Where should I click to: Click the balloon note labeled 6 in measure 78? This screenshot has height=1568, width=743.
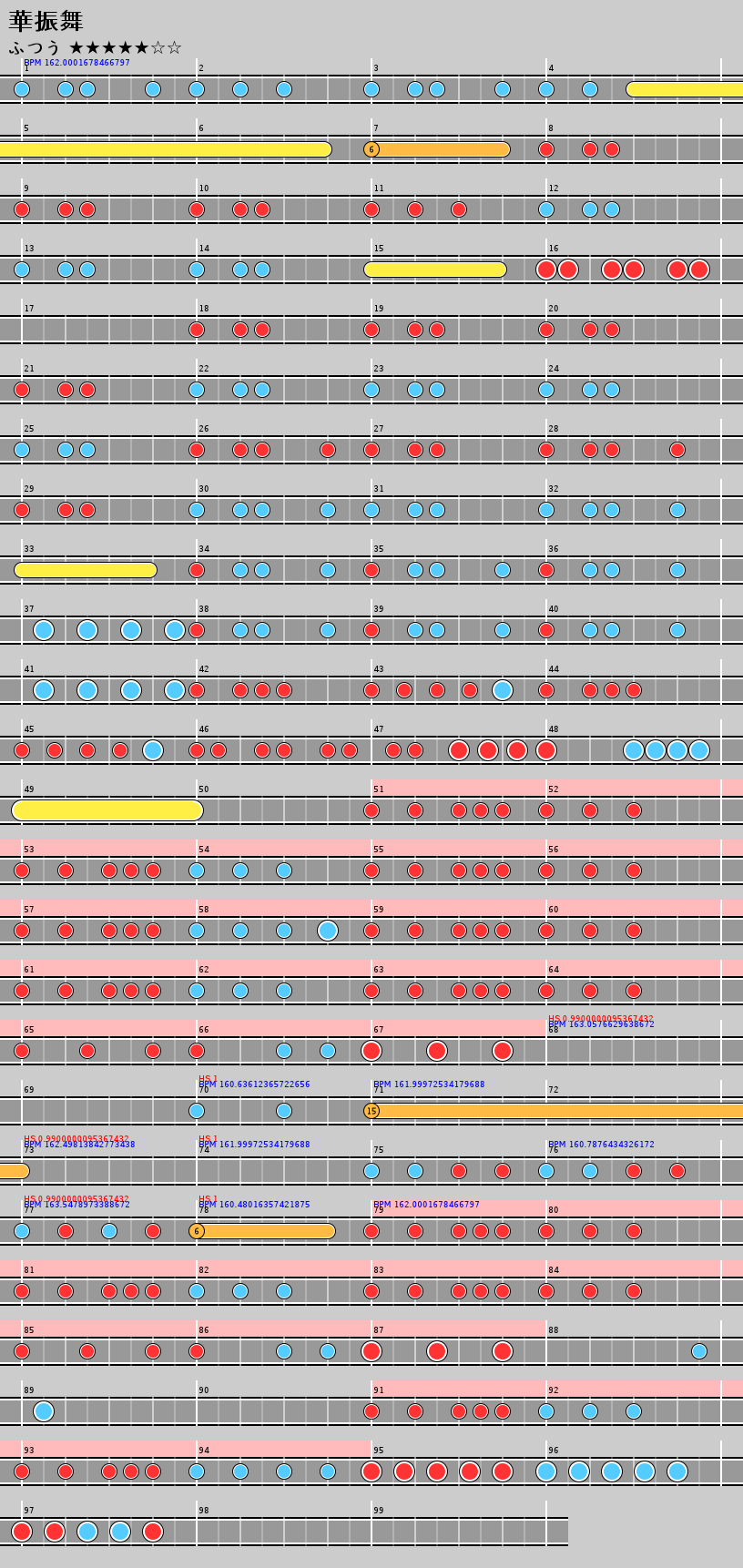[x=197, y=1231]
